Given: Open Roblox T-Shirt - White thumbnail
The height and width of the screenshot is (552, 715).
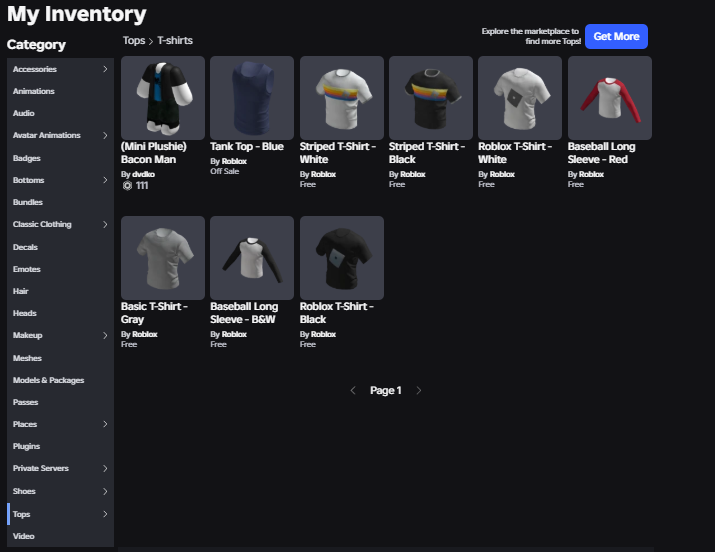Looking at the screenshot, I should pos(520,98).
